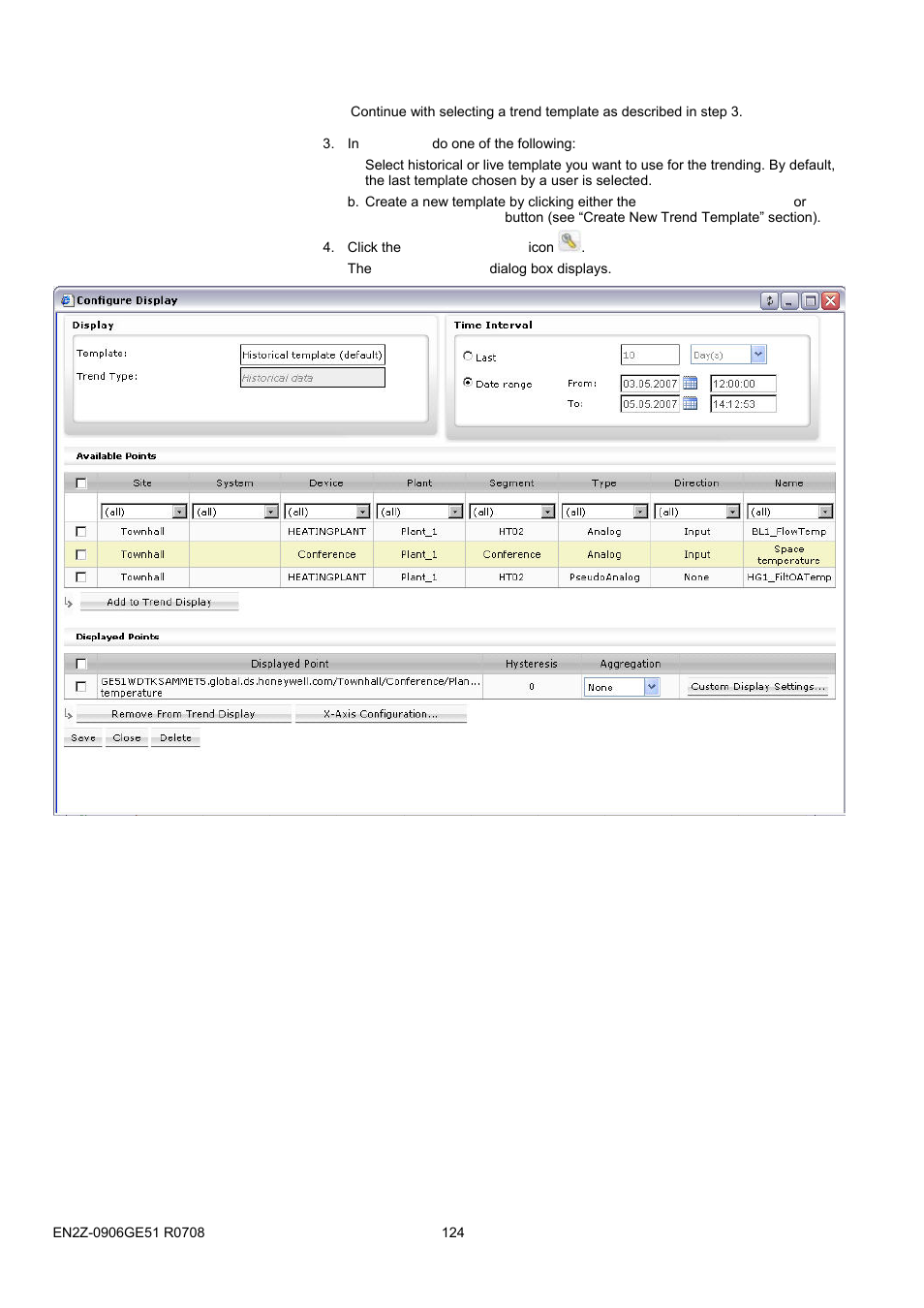Click the To date field 05.05.2007
This screenshot has width=924, height=1308.
[650, 404]
